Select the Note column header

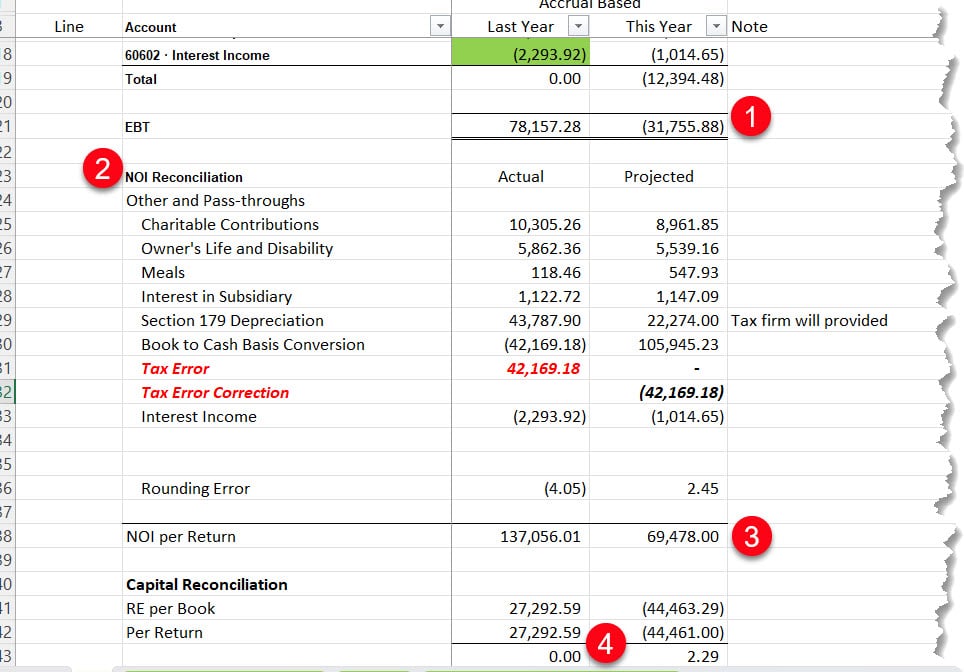pyautogui.click(x=749, y=26)
